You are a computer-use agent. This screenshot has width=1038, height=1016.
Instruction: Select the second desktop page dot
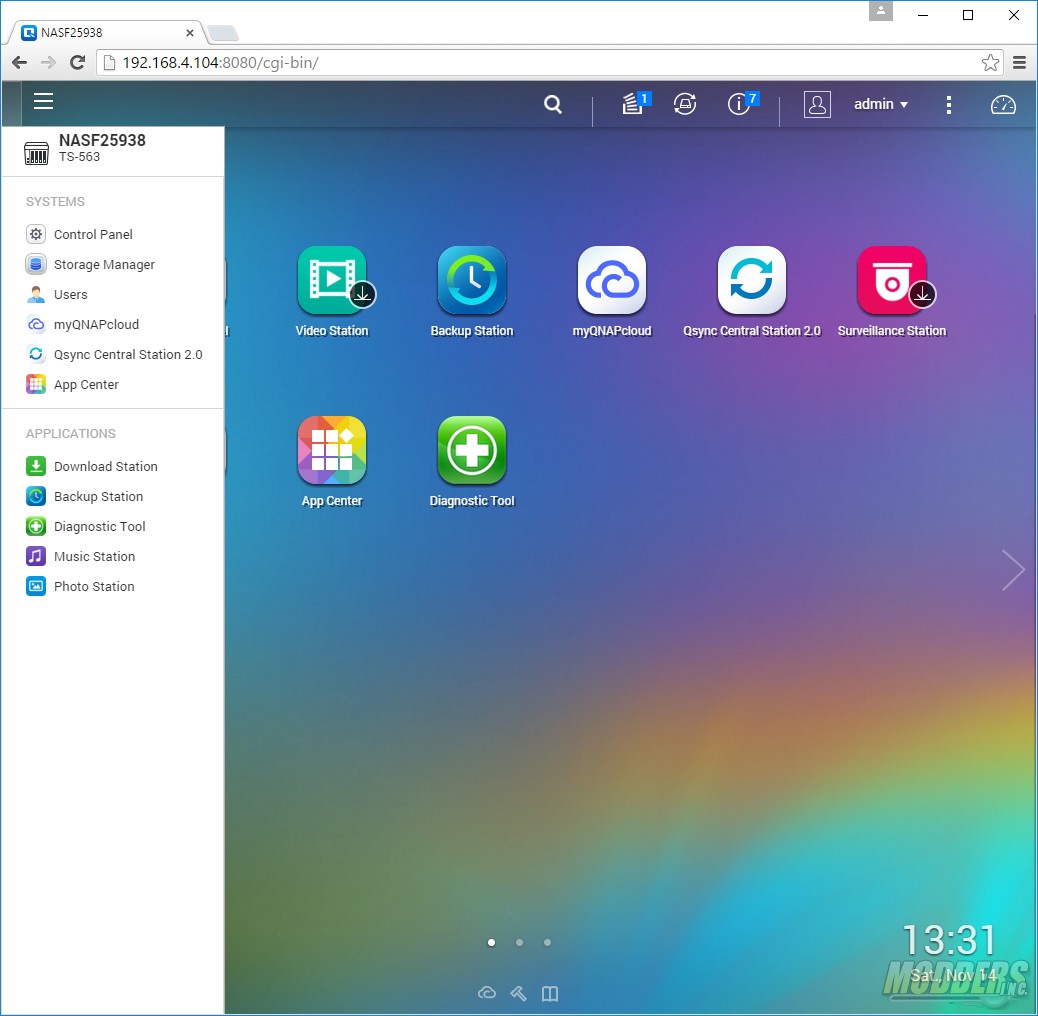(x=520, y=943)
